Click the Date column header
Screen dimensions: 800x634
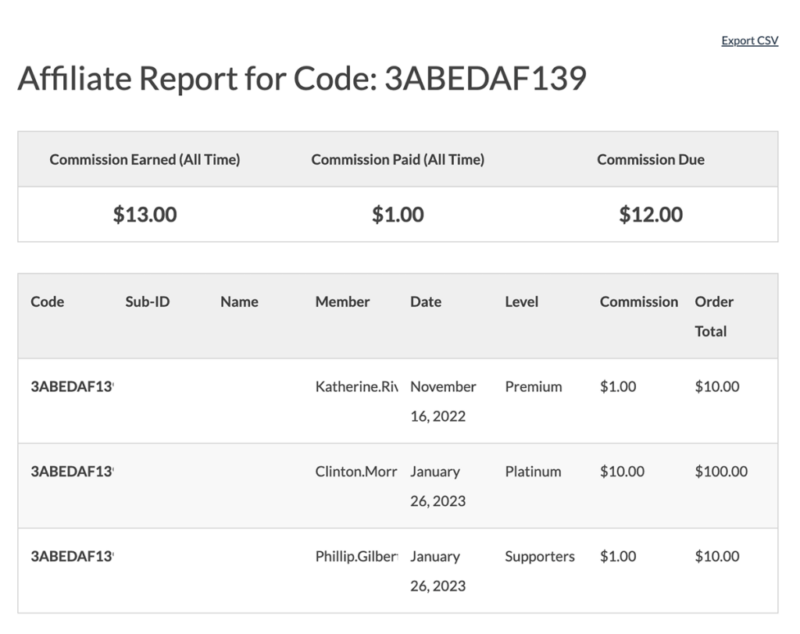pos(426,301)
